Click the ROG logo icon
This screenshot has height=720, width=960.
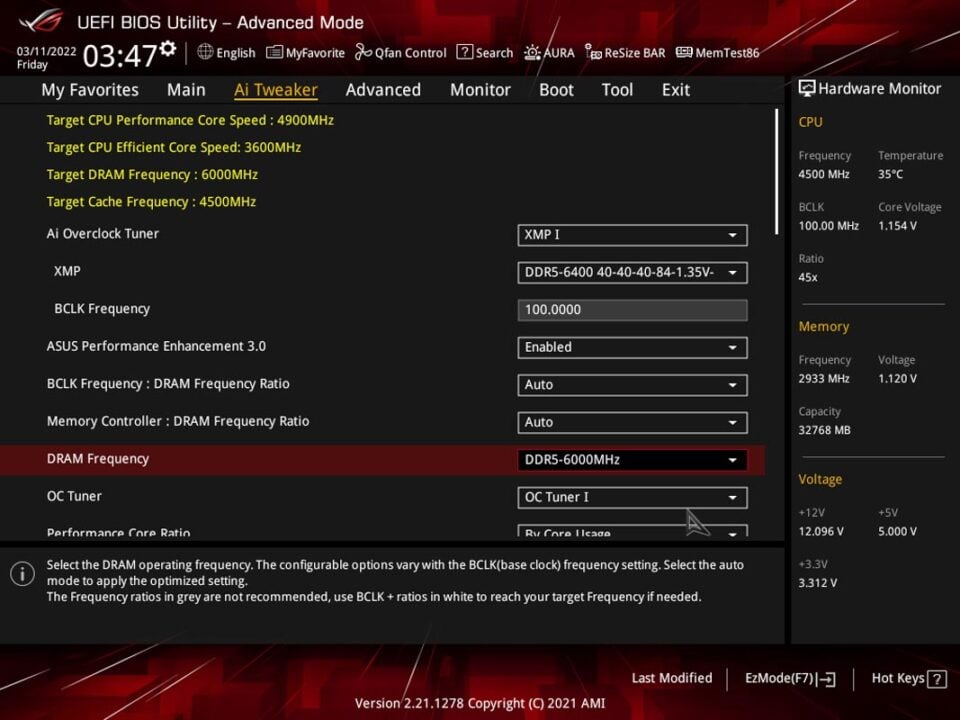pos(40,20)
